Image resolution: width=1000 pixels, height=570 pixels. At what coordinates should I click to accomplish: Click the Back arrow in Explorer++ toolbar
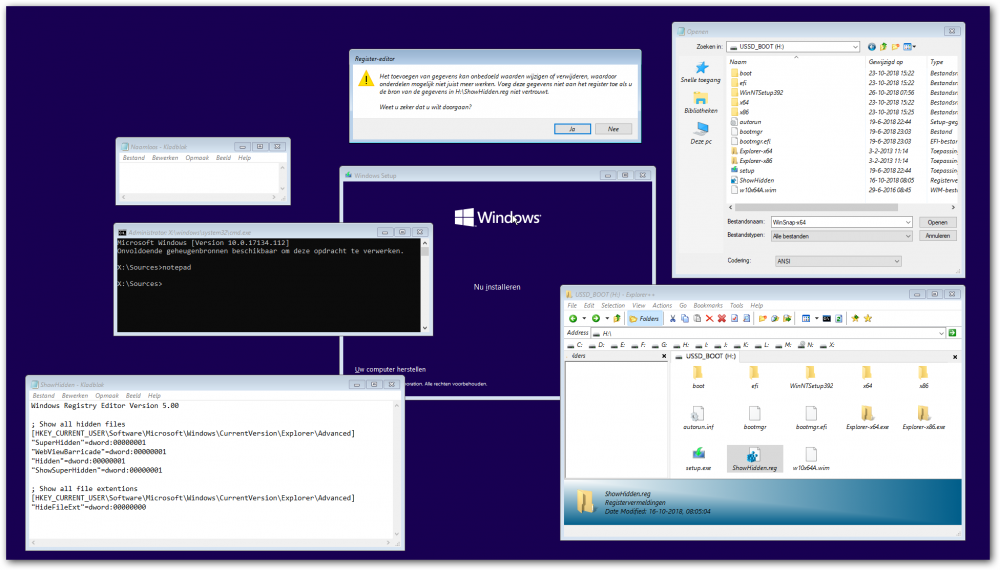574,318
